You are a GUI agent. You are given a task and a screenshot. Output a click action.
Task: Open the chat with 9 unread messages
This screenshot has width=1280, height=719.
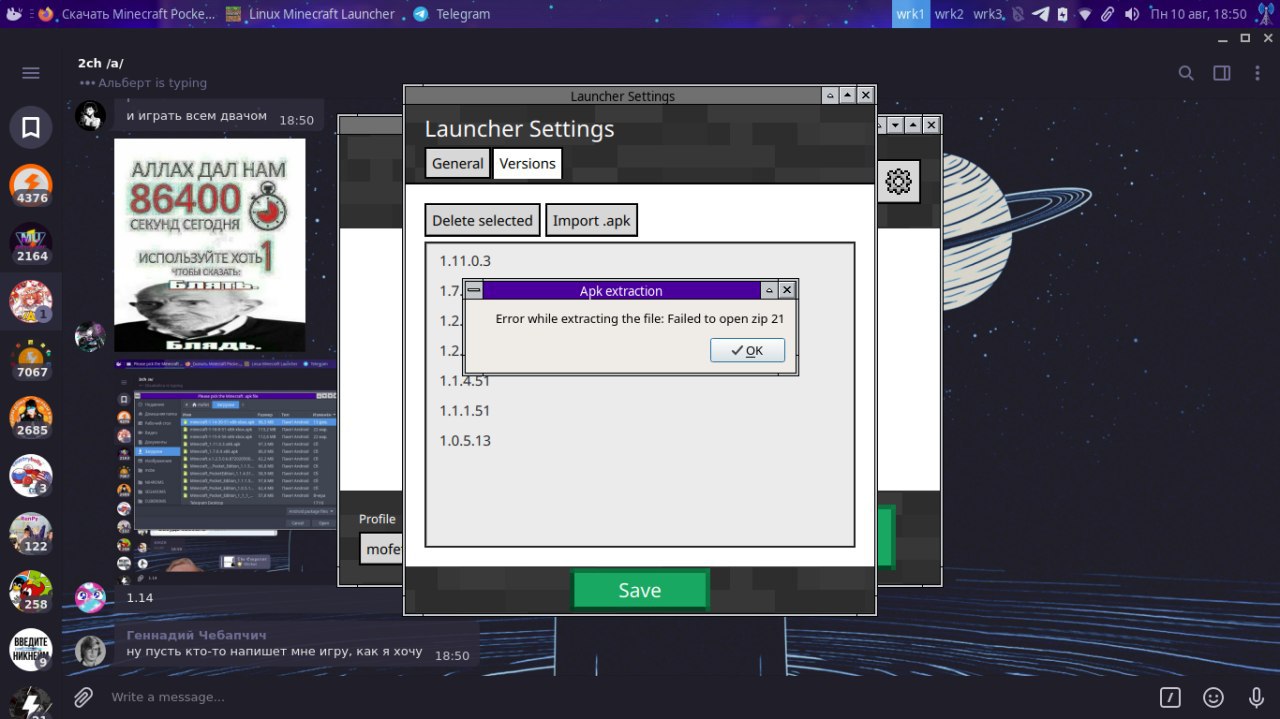pyautogui.click(x=31, y=649)
